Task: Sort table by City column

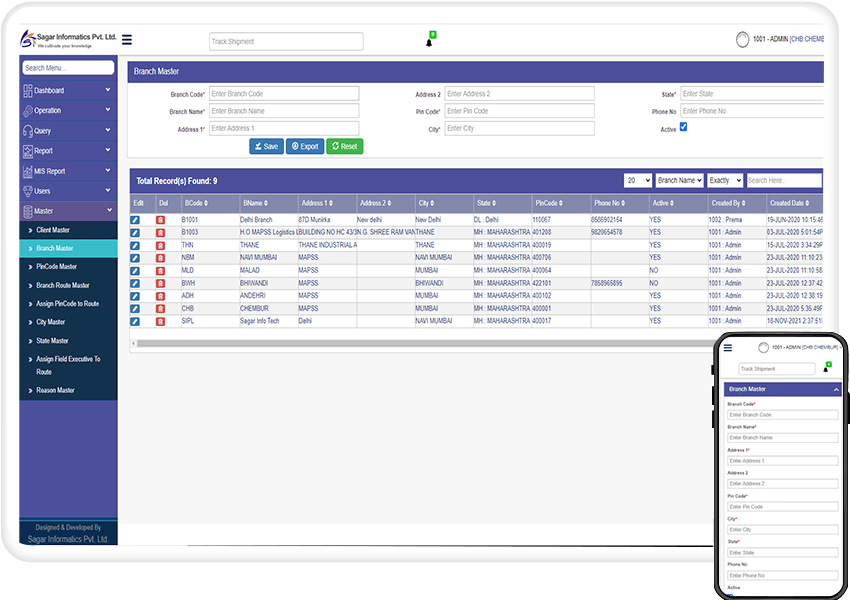Action: (426, 203)
